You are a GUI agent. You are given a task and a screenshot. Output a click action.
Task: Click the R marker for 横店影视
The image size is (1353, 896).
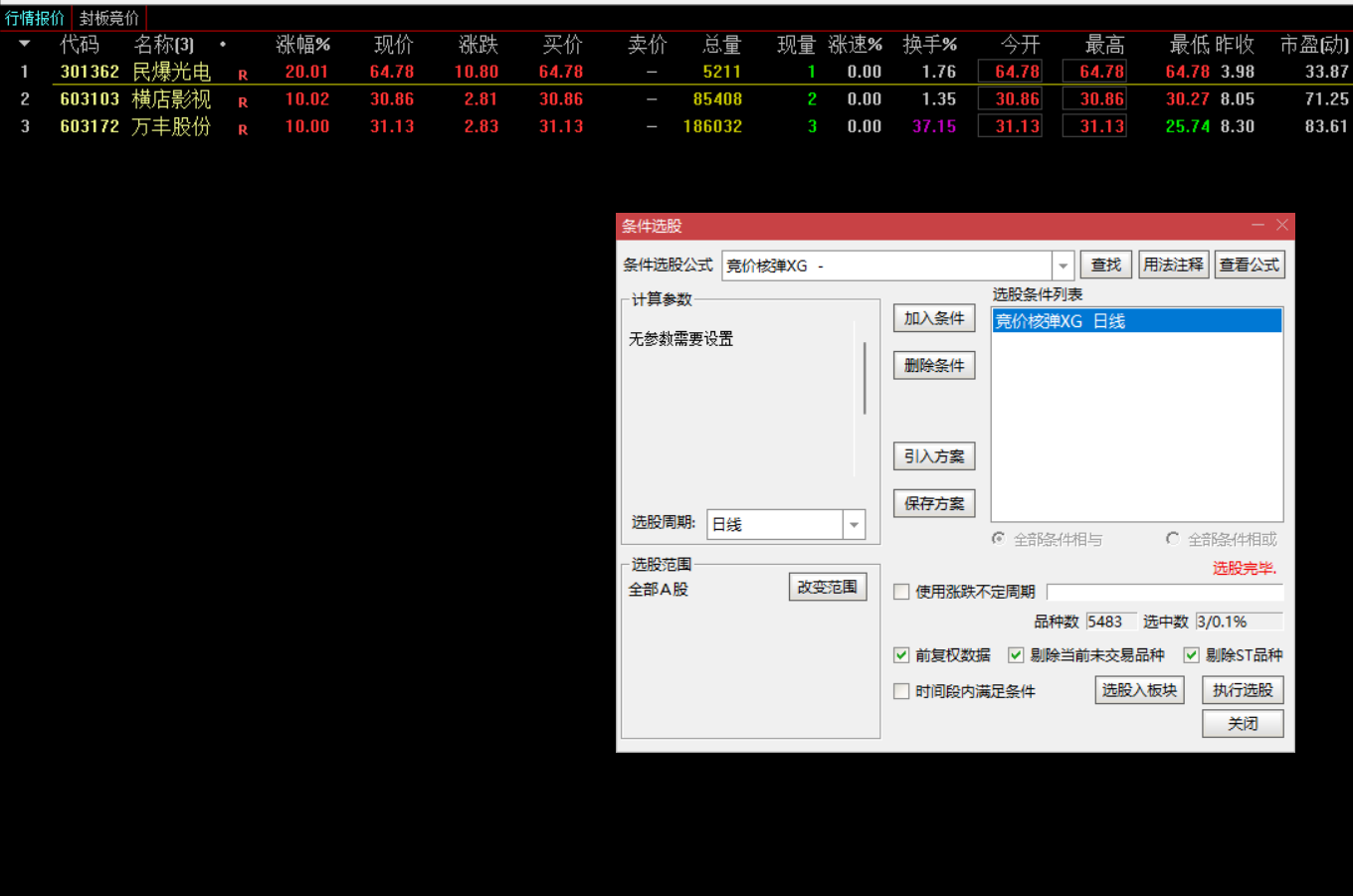tap(243, 101)
